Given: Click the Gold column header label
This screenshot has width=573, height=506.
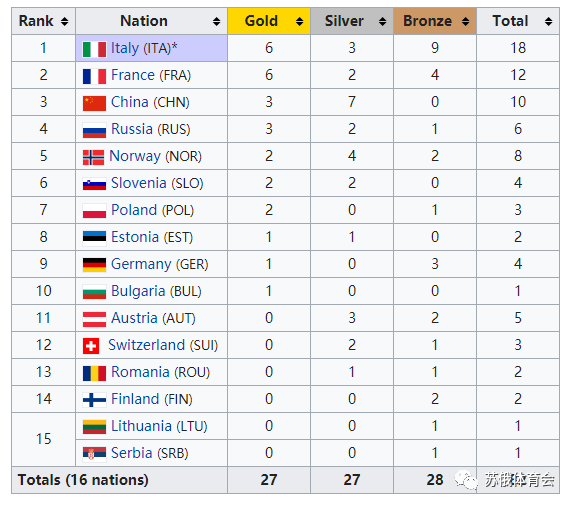Looking at the screenshot, I should [x=261, y=21].
